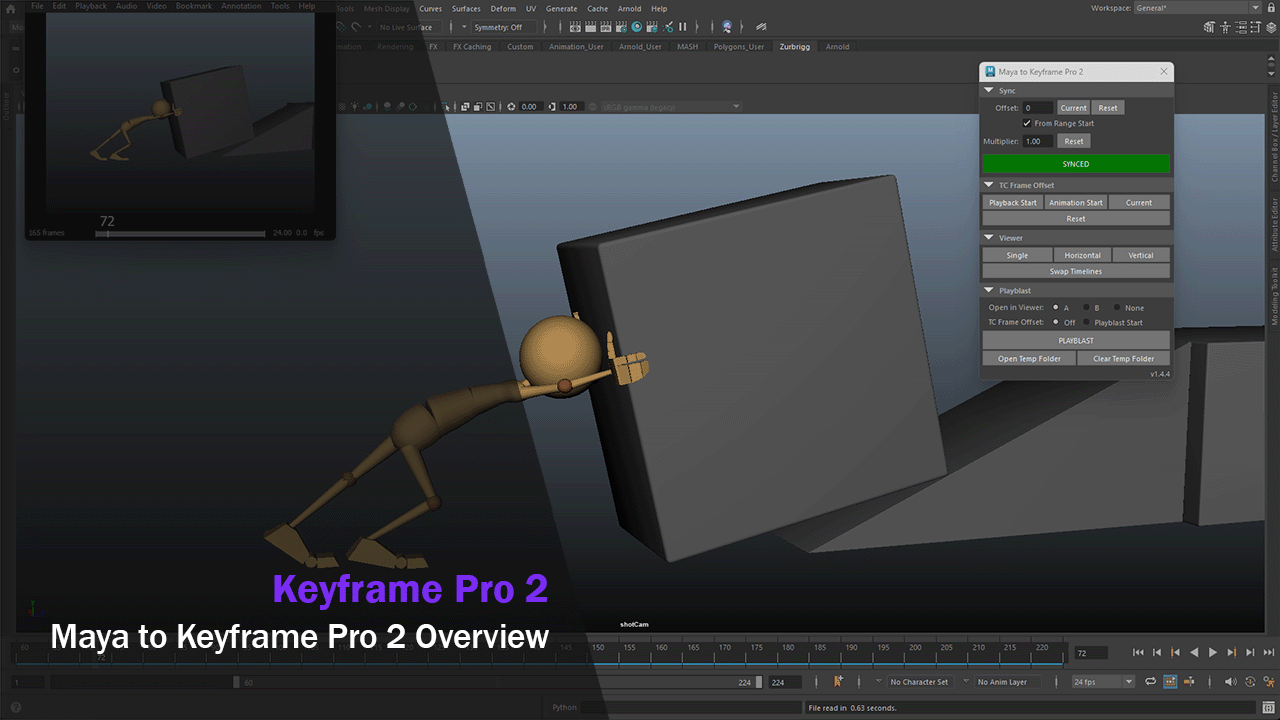1280x720 pixels.
Task: Open the 24 fps frame rate dropdown
Action: click(x=1102, y=682)
